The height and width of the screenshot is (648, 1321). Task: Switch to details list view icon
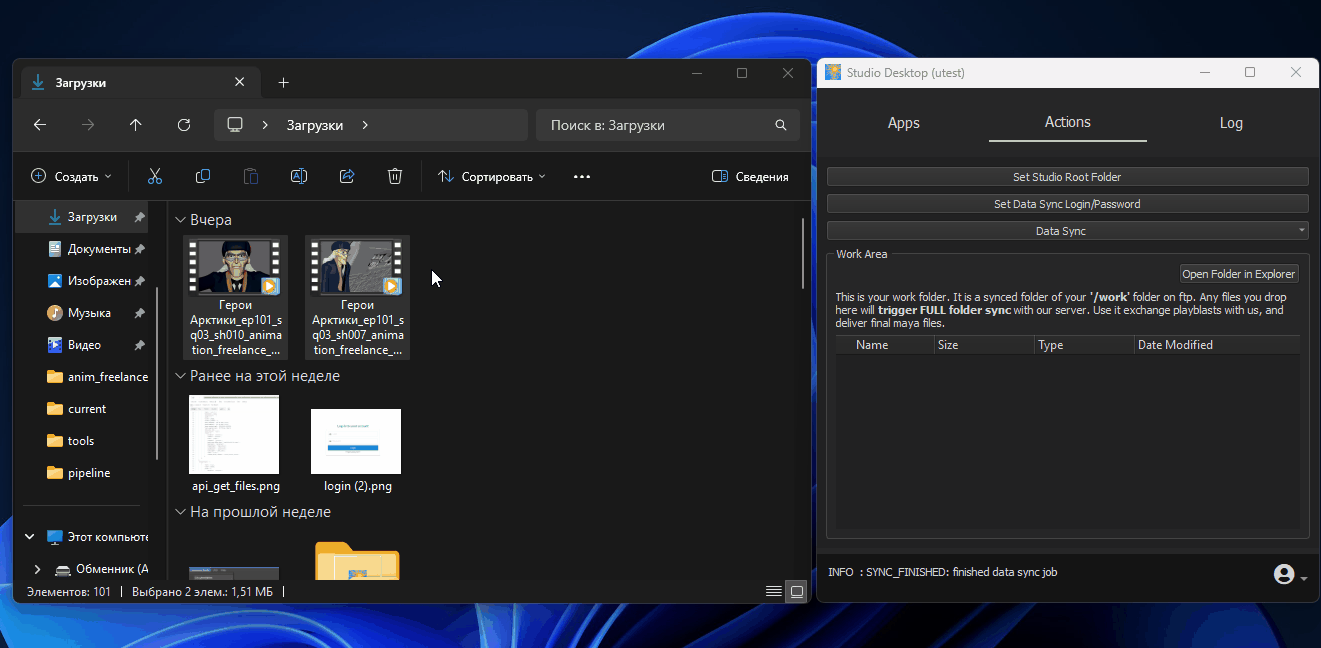click(773, 591)
